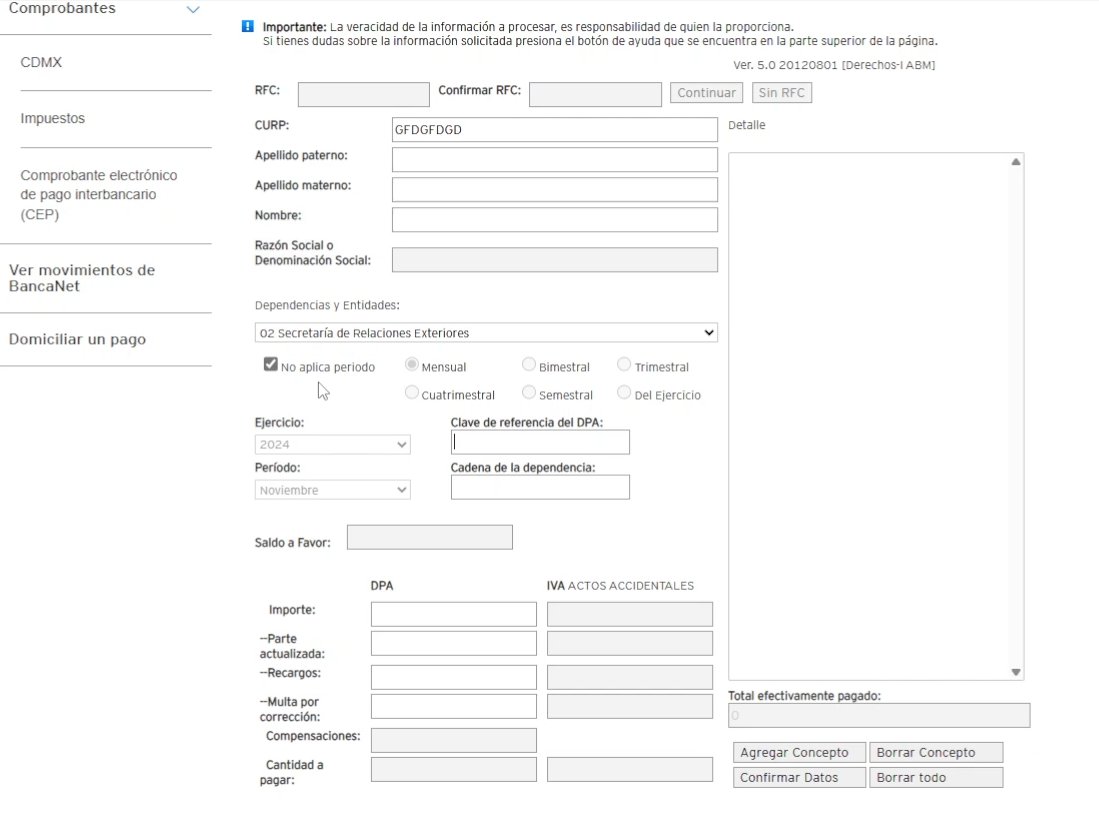
Task: Open the Período Noviembre dropdown
Action: click(332, 489)
